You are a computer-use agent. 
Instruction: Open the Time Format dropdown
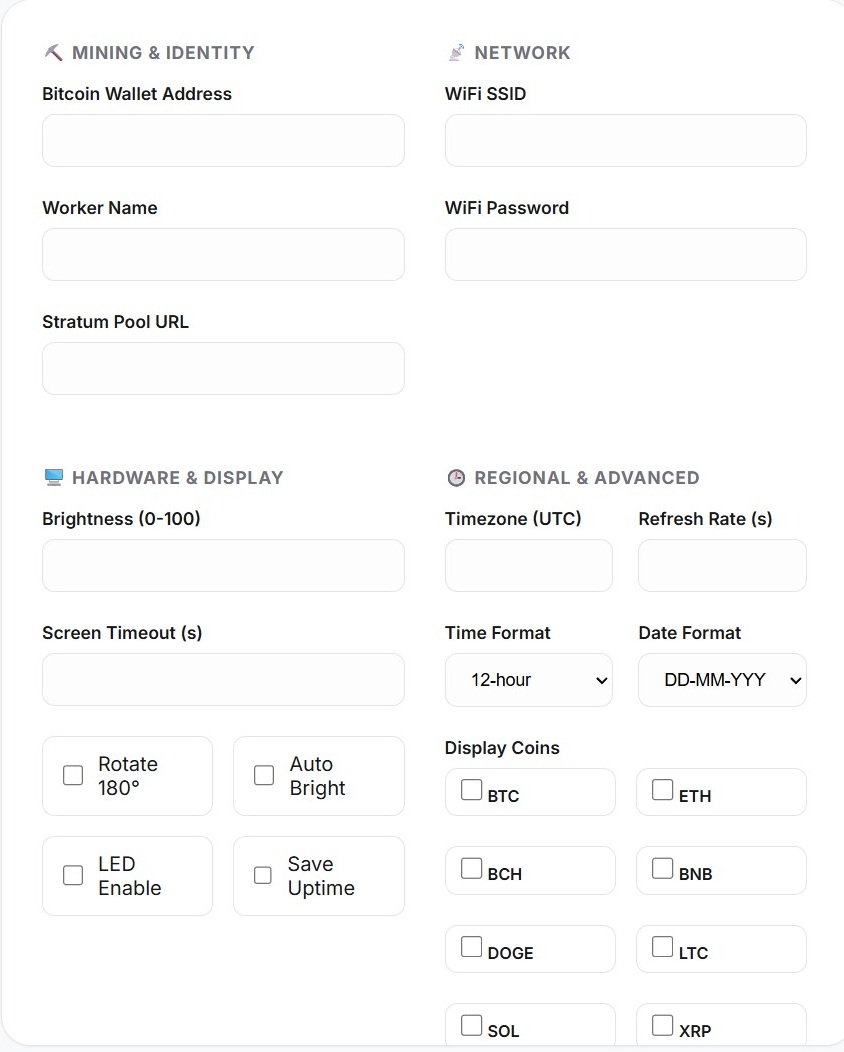pos(528,680)
